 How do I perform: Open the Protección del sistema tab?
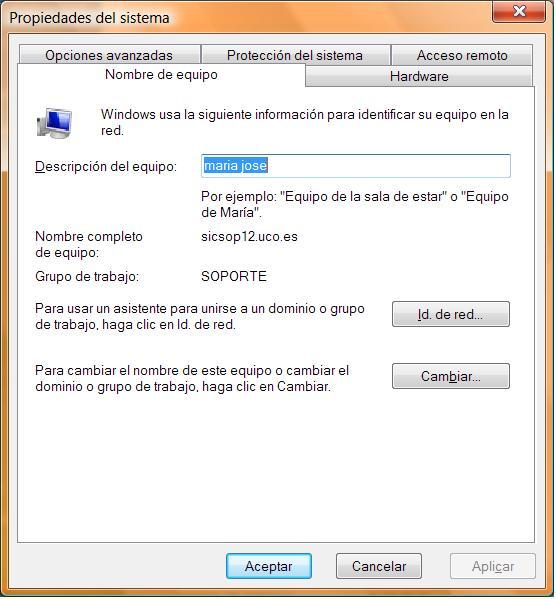pos(295,55)
